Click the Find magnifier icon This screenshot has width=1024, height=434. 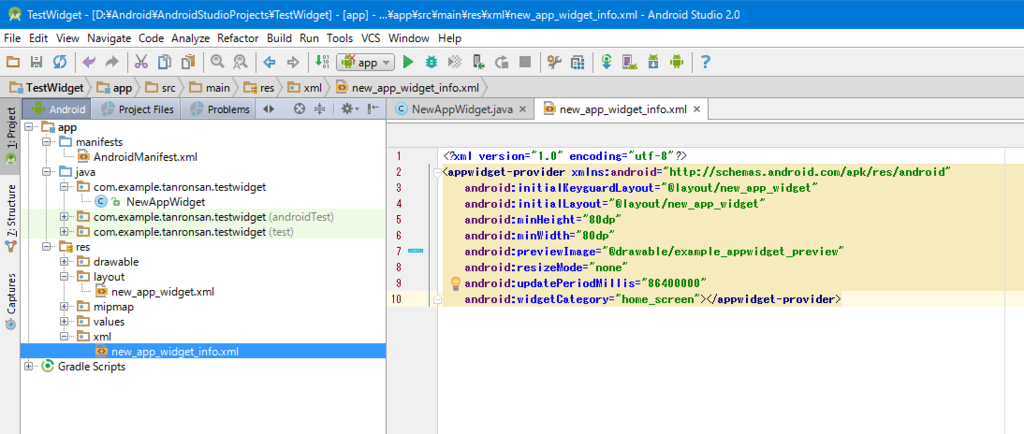[x=217, y=63]
